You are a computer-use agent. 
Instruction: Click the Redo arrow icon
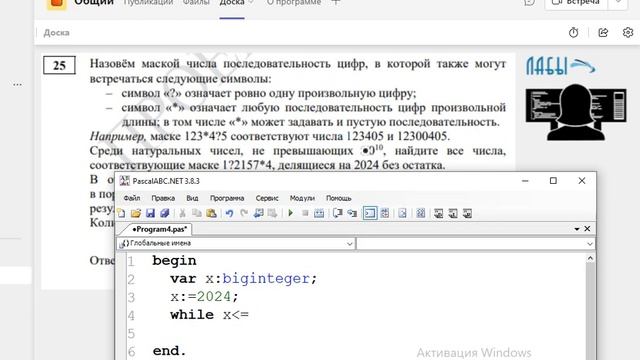[244, 213]
